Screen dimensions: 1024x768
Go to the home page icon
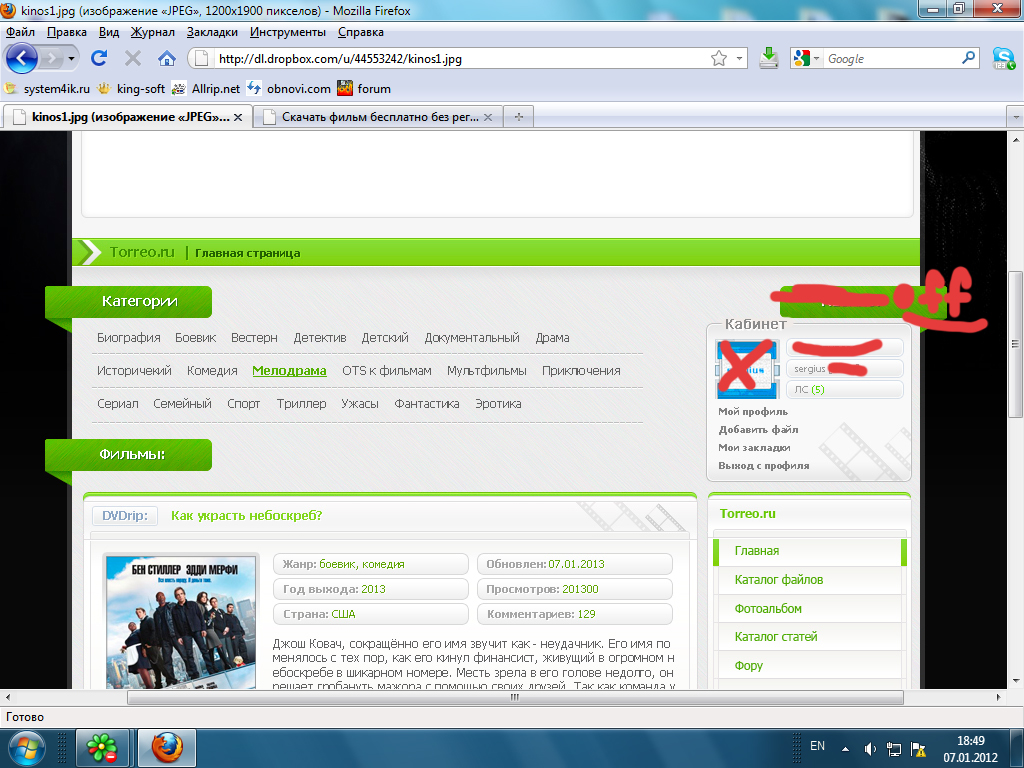tap(167, 59)
